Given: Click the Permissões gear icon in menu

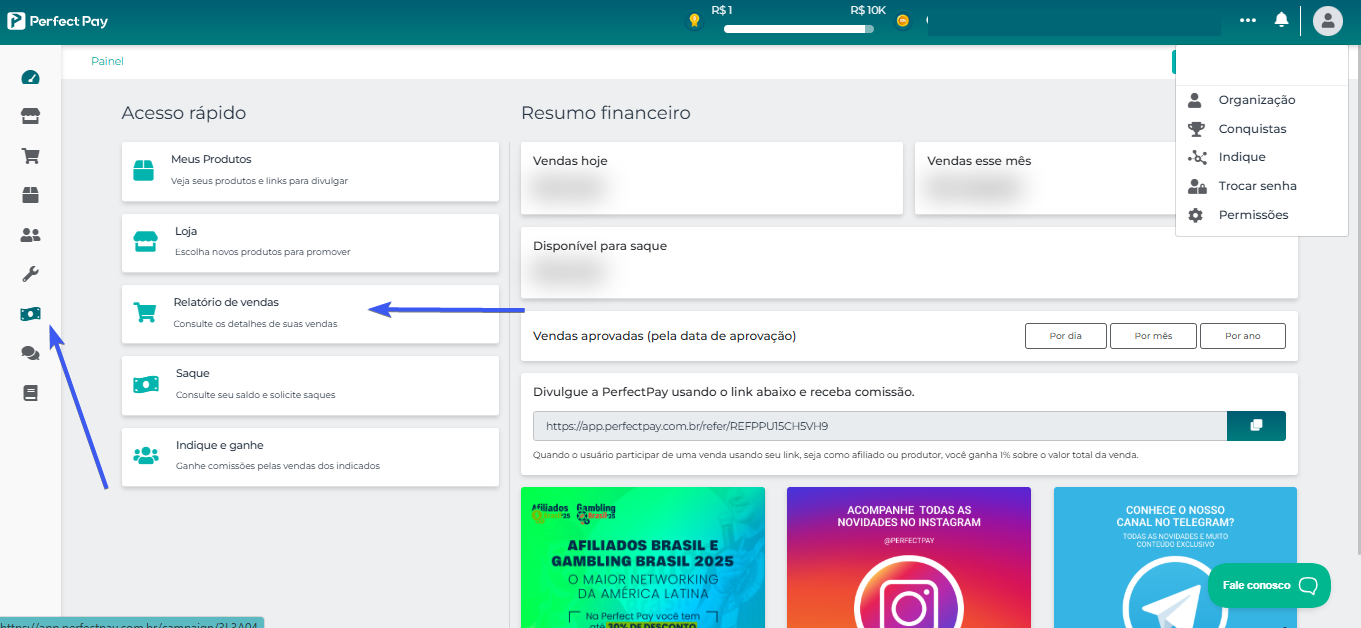Looking at the screenshot, I should (1195, 215).
